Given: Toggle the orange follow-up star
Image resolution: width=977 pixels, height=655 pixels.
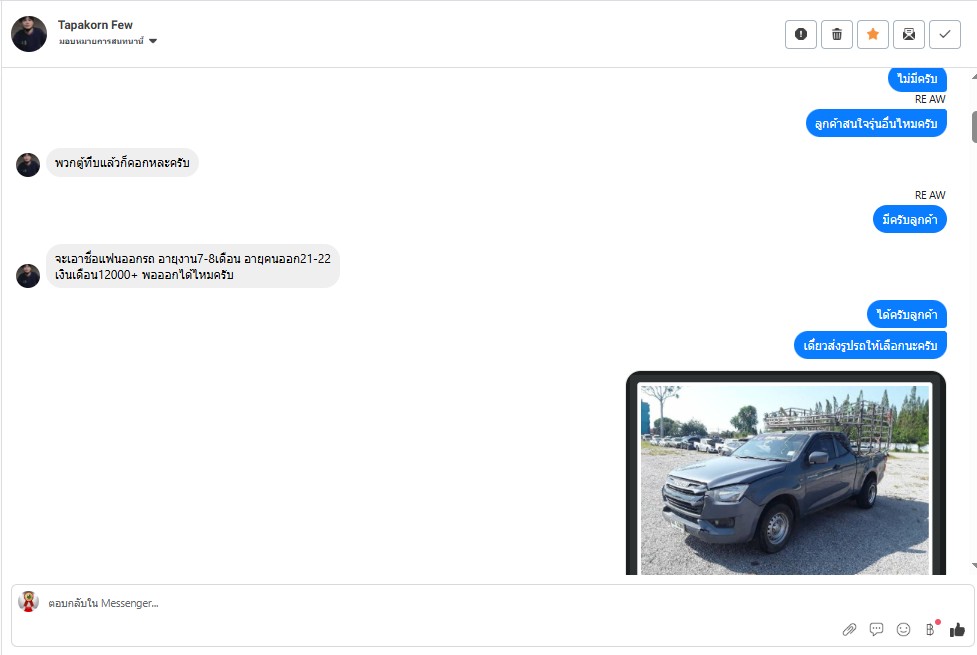Looking at the screenshot, I should point(873,34).
